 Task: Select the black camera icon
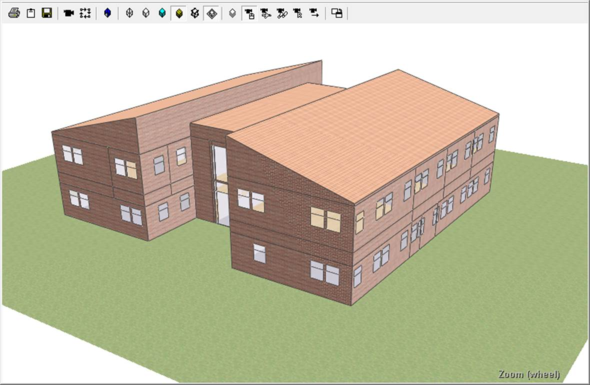coord(68,13)
